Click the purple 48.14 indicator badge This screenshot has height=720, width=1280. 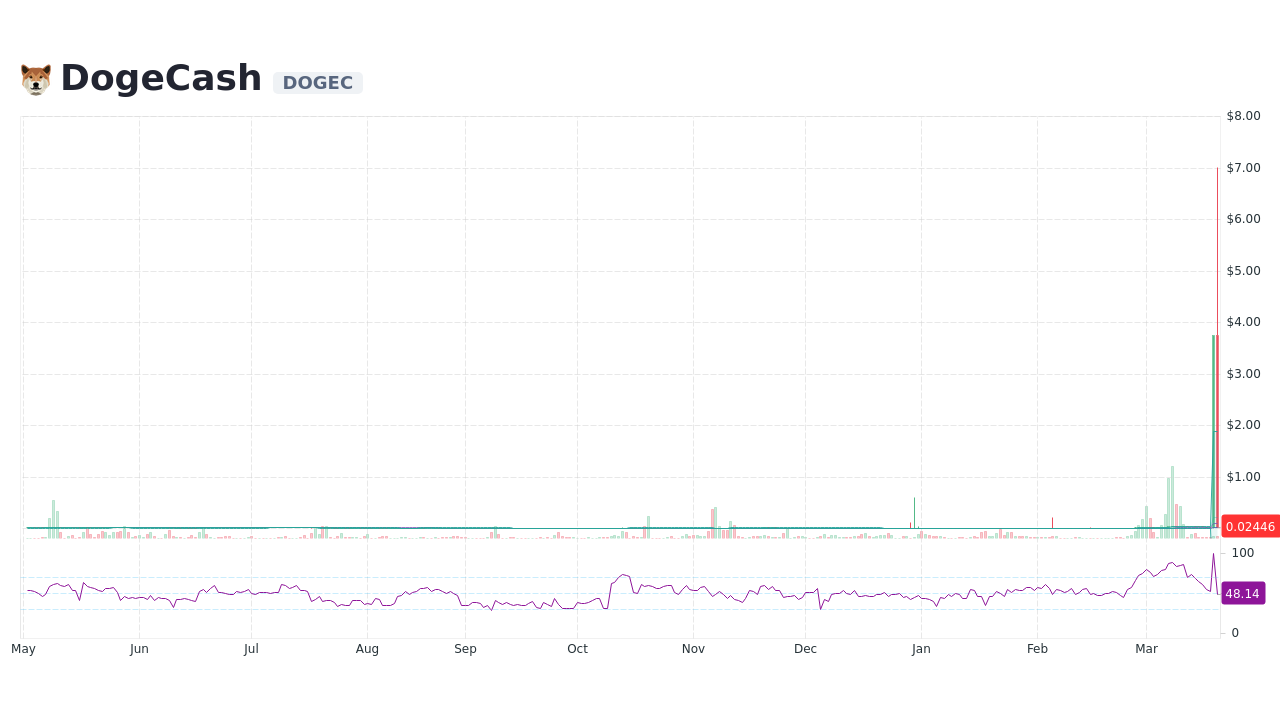pos(1243,594)
